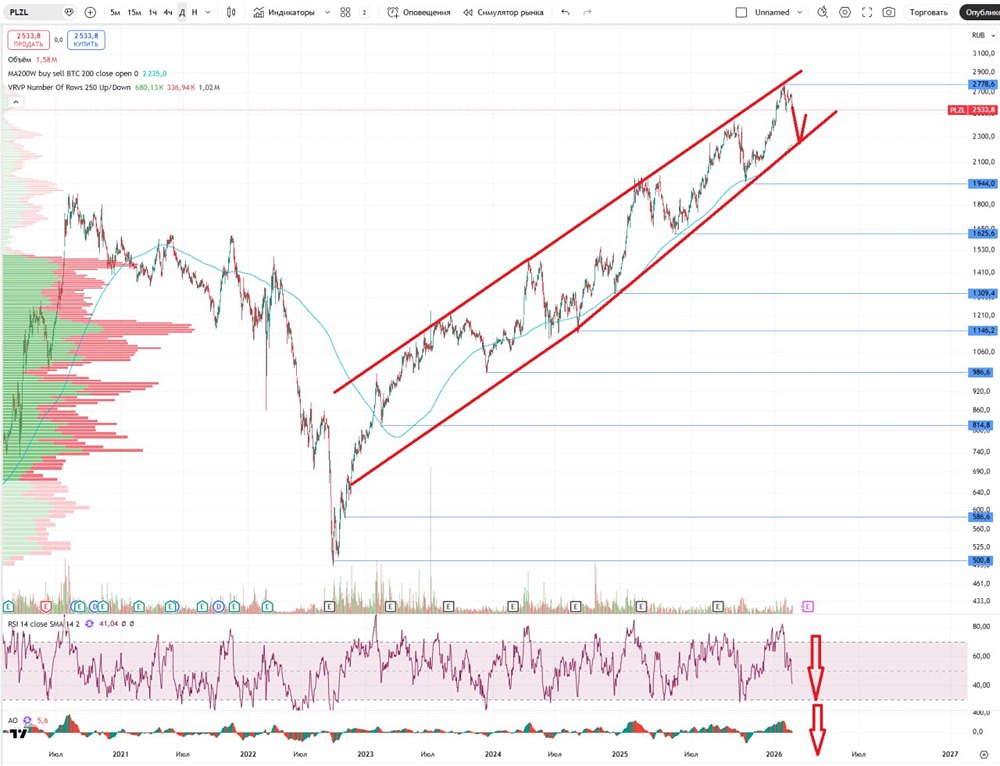Click the Торговать button
The height and width of the screenshot is (766, 1000).
pos(929,12)
